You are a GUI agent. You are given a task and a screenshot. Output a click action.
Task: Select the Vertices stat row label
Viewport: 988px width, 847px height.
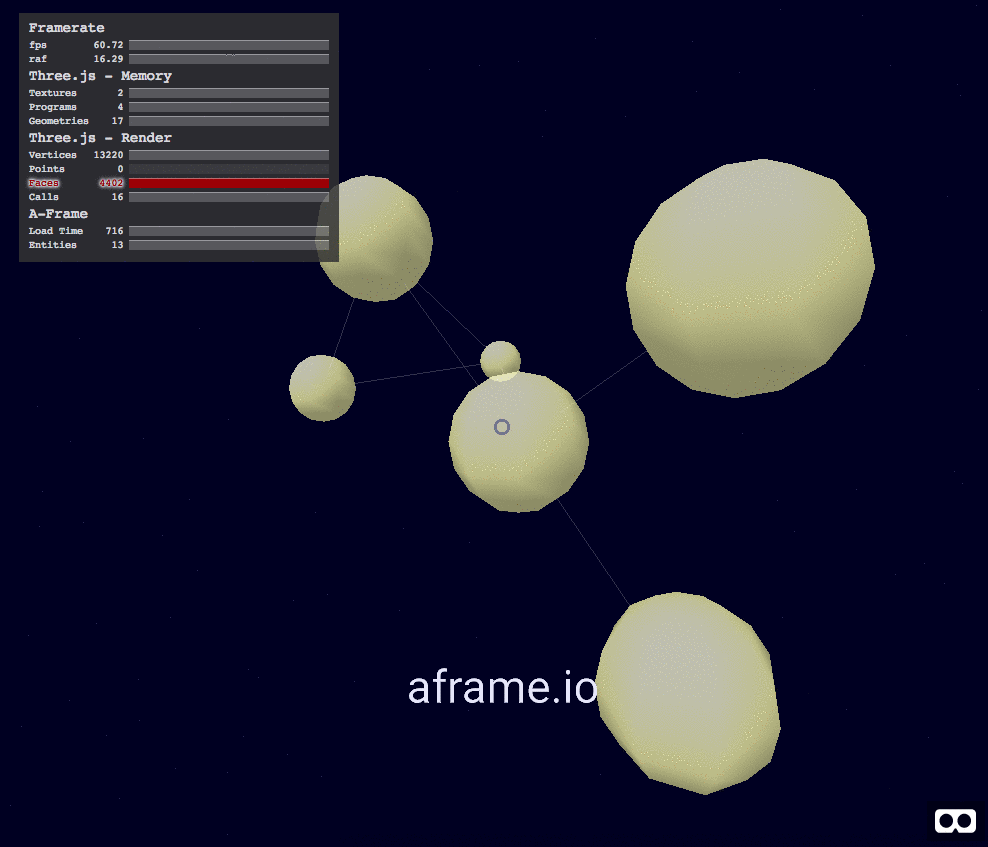[52, 155]
